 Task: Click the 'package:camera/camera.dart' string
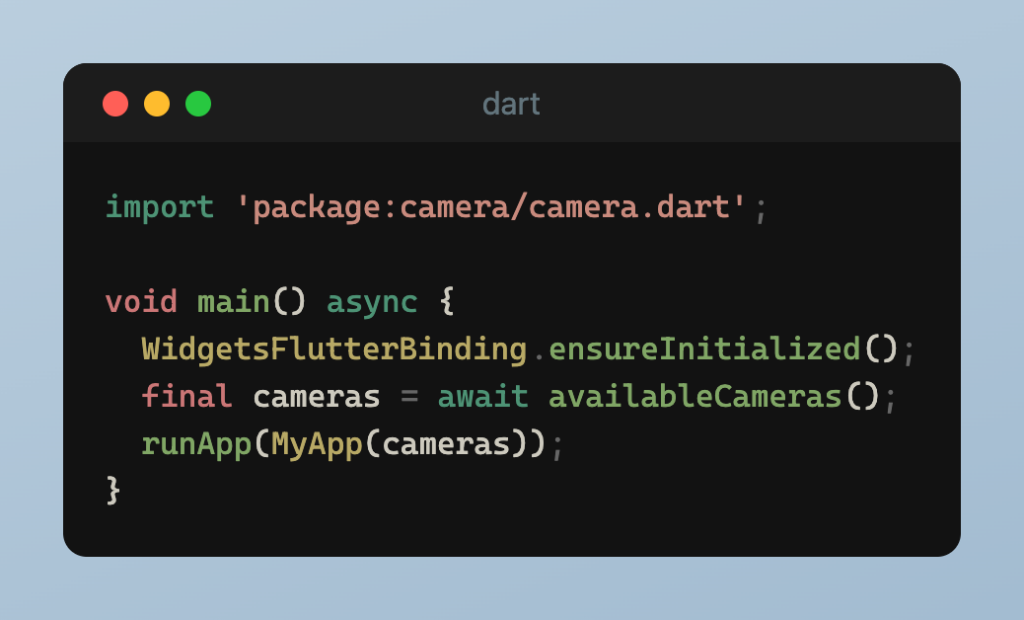pyautogui.click(x=490, y=208)
